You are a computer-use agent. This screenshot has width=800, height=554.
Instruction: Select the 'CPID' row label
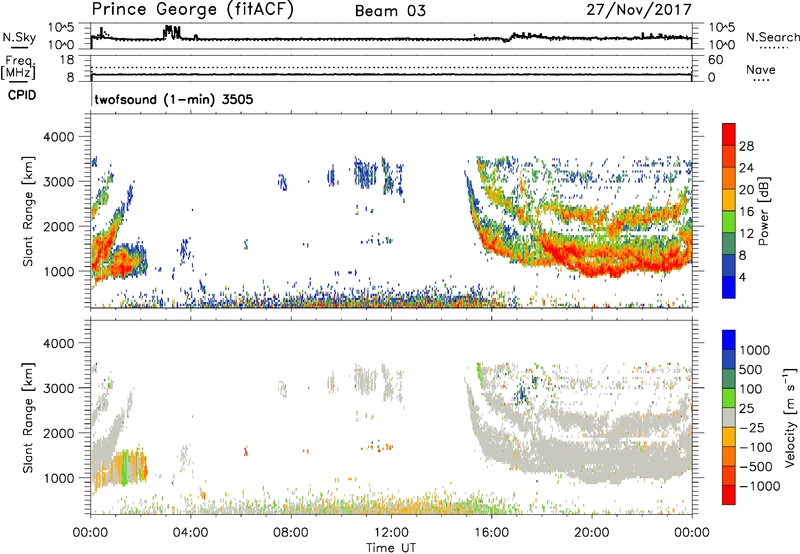point(22,95)
